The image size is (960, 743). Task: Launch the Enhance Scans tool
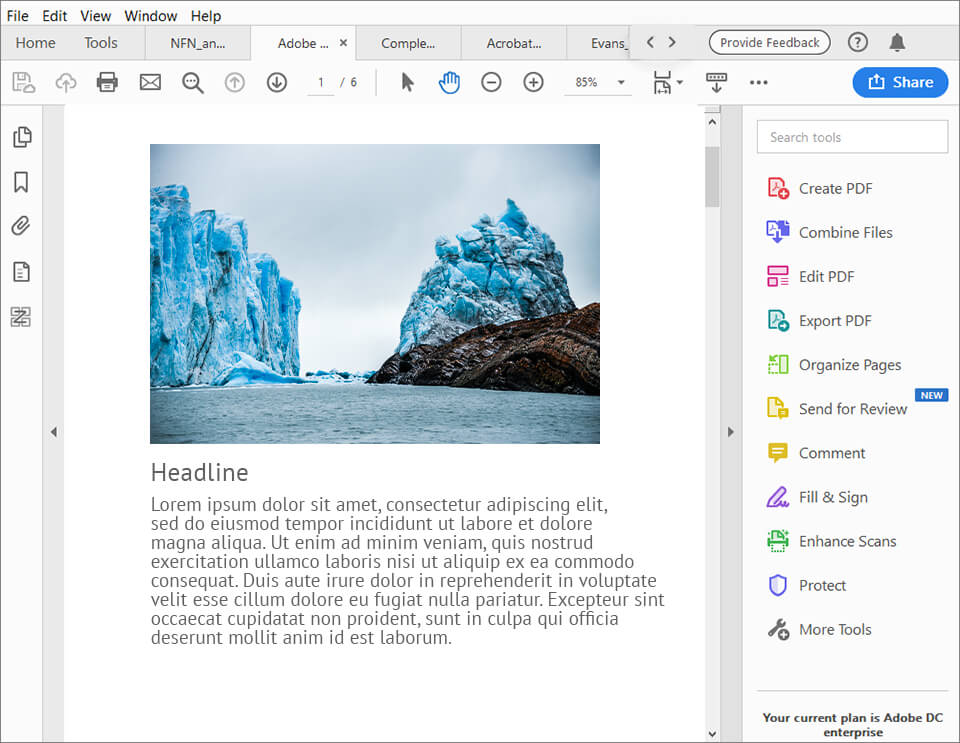coord(844,541)
